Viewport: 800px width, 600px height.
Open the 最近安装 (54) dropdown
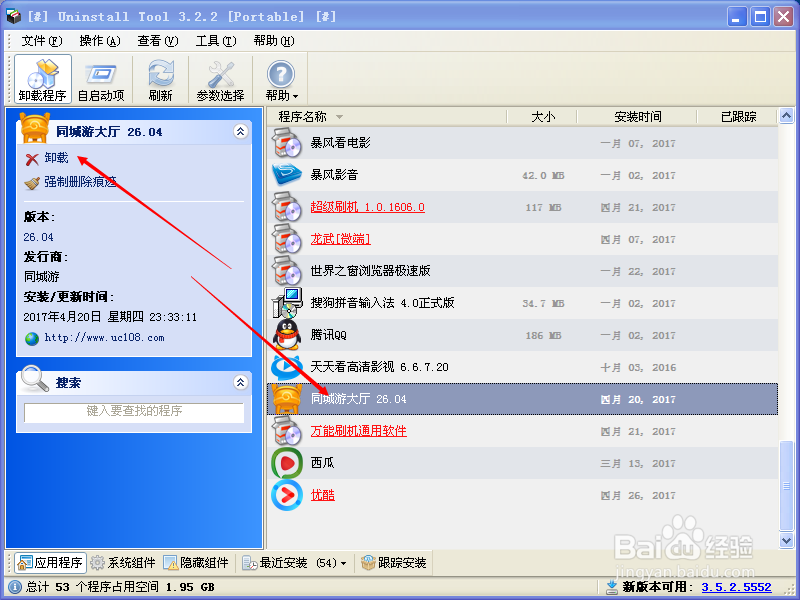click(294, 563)
